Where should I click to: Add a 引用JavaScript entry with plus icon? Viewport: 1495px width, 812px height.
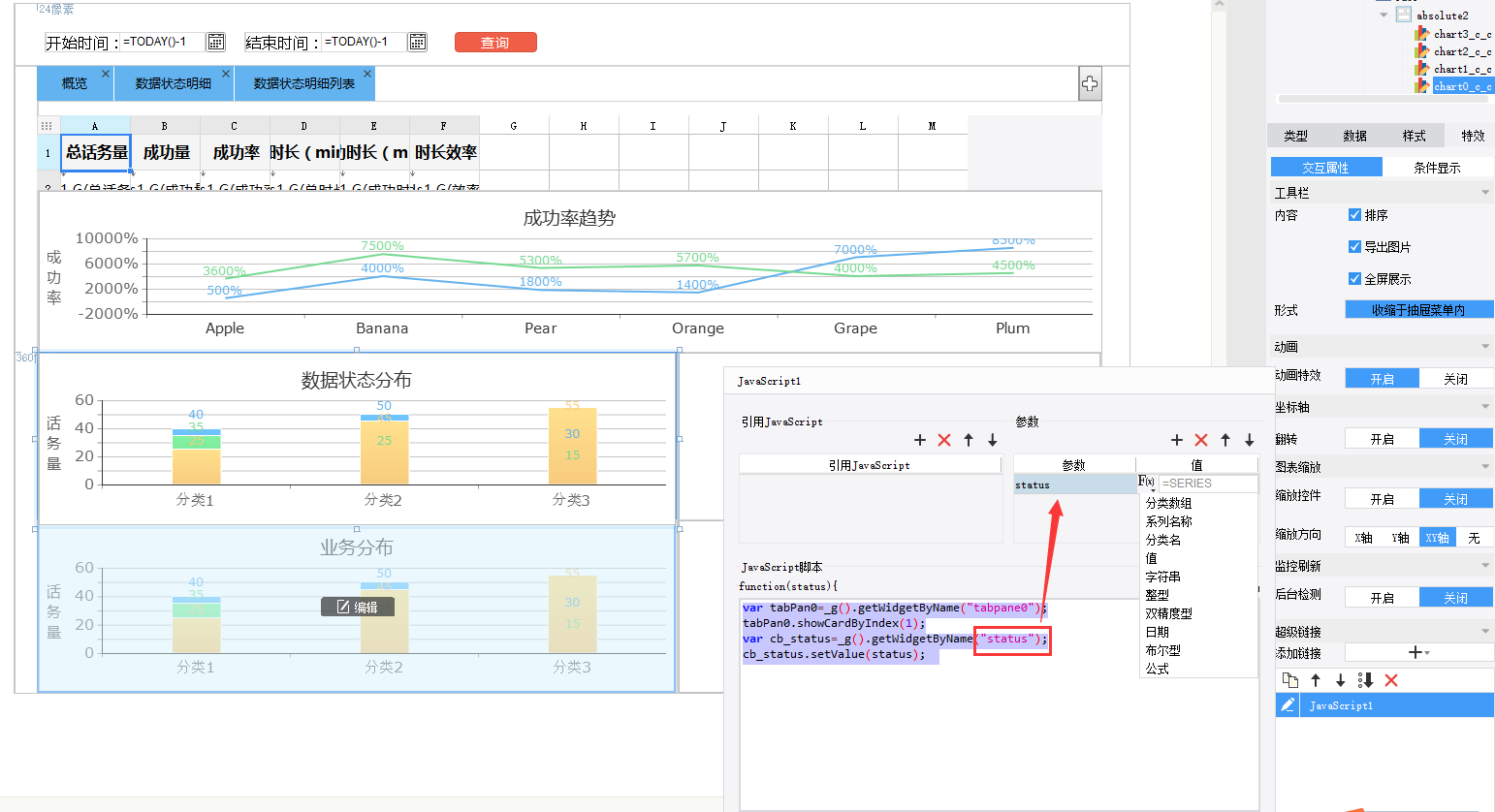click(x=920, y=440)
